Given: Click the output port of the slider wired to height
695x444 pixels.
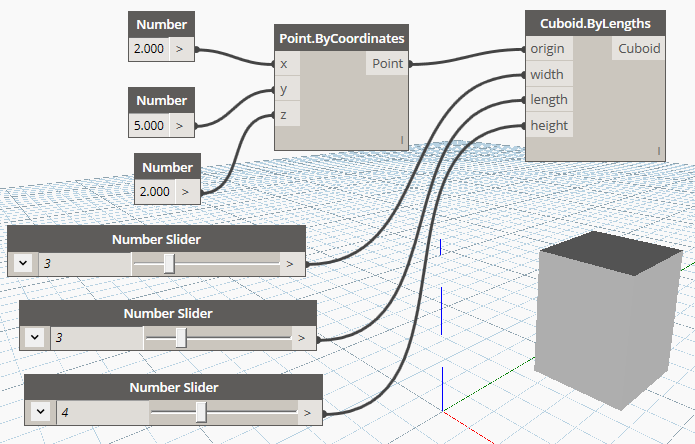Looking at the screenshot, I should point(310,413).
